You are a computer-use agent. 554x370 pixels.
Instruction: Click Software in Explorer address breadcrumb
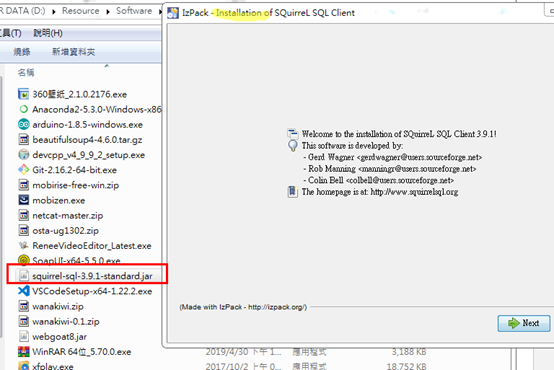coord(134,11)
